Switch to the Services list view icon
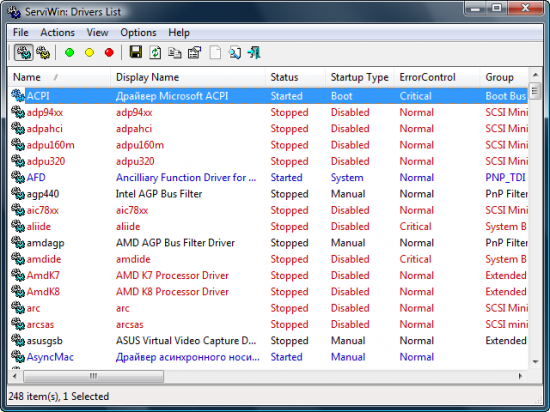Screen dimensions: 550x412 [x=43, y=53]
